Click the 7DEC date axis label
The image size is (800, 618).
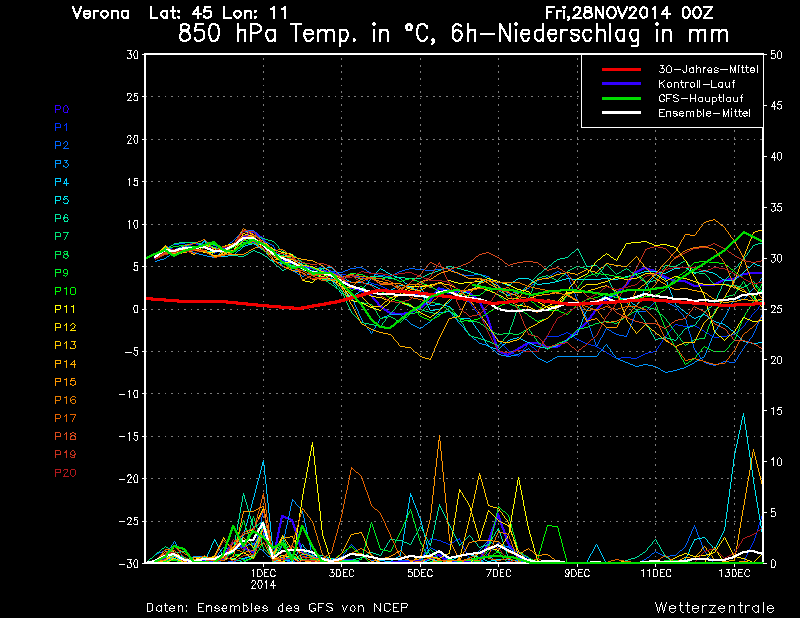(x=498, y=573)
